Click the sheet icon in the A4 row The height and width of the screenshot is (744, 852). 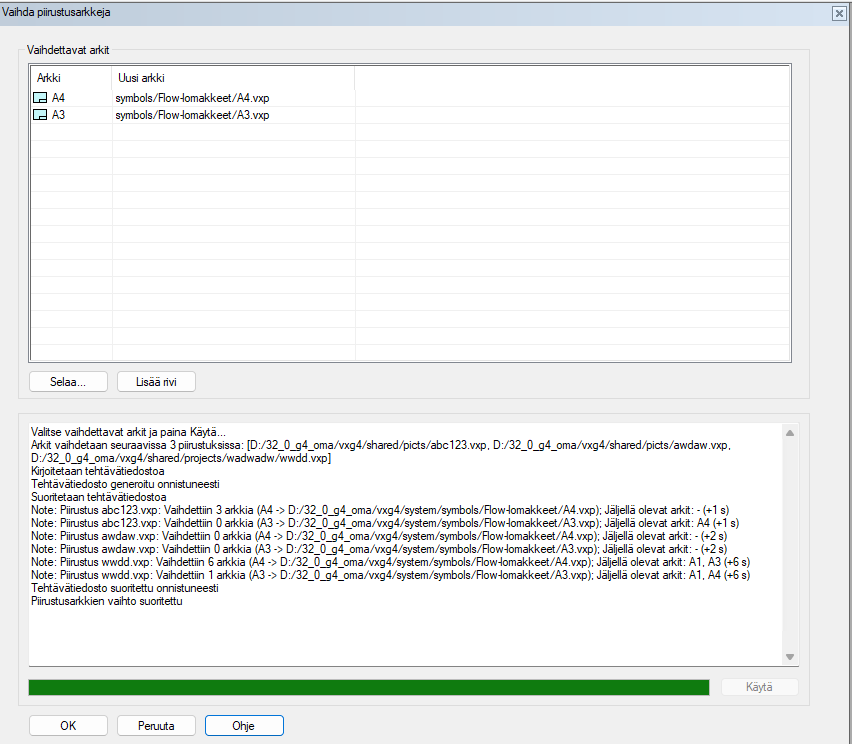click(40, 98)
